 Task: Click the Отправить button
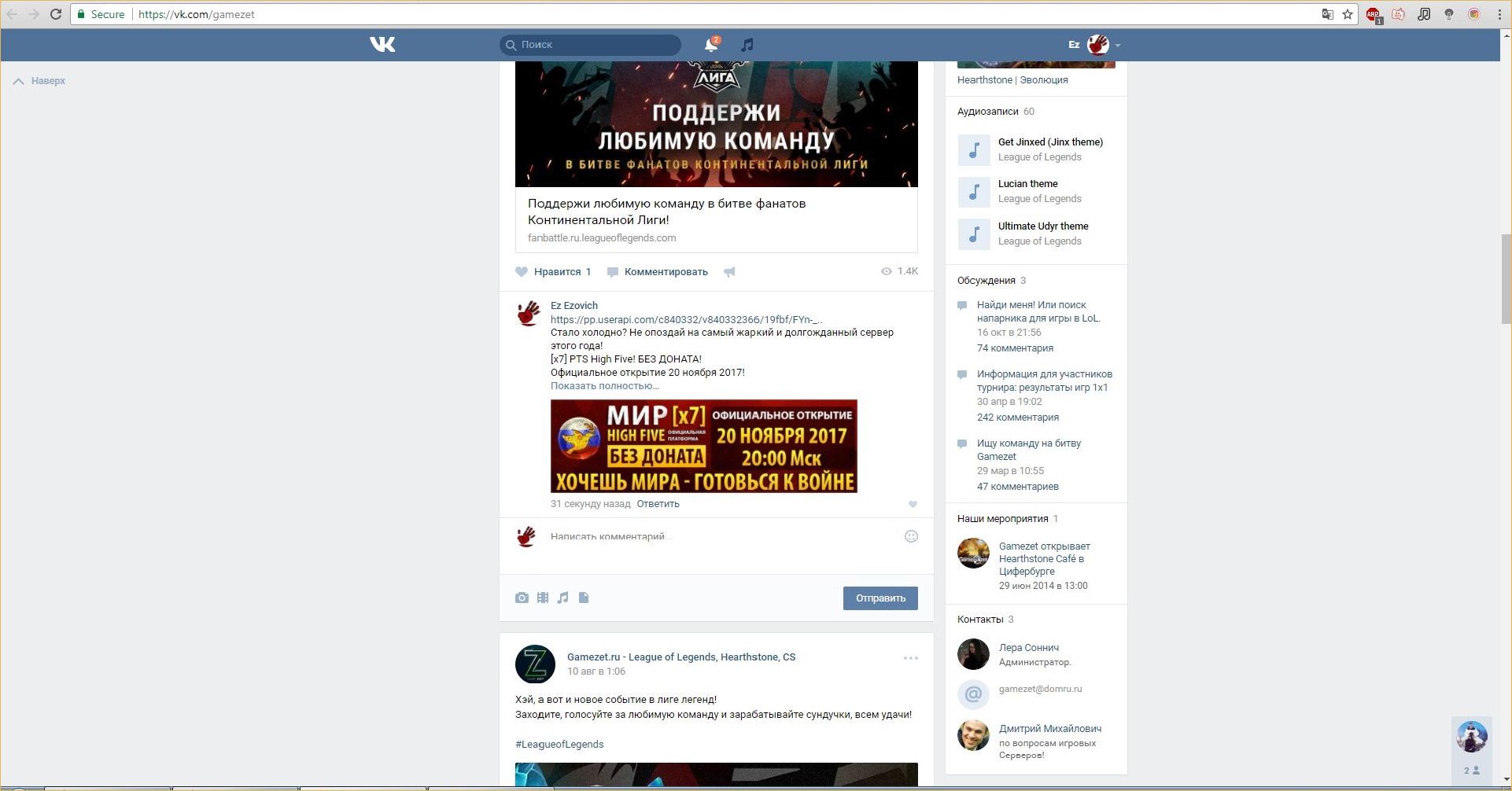880,598
